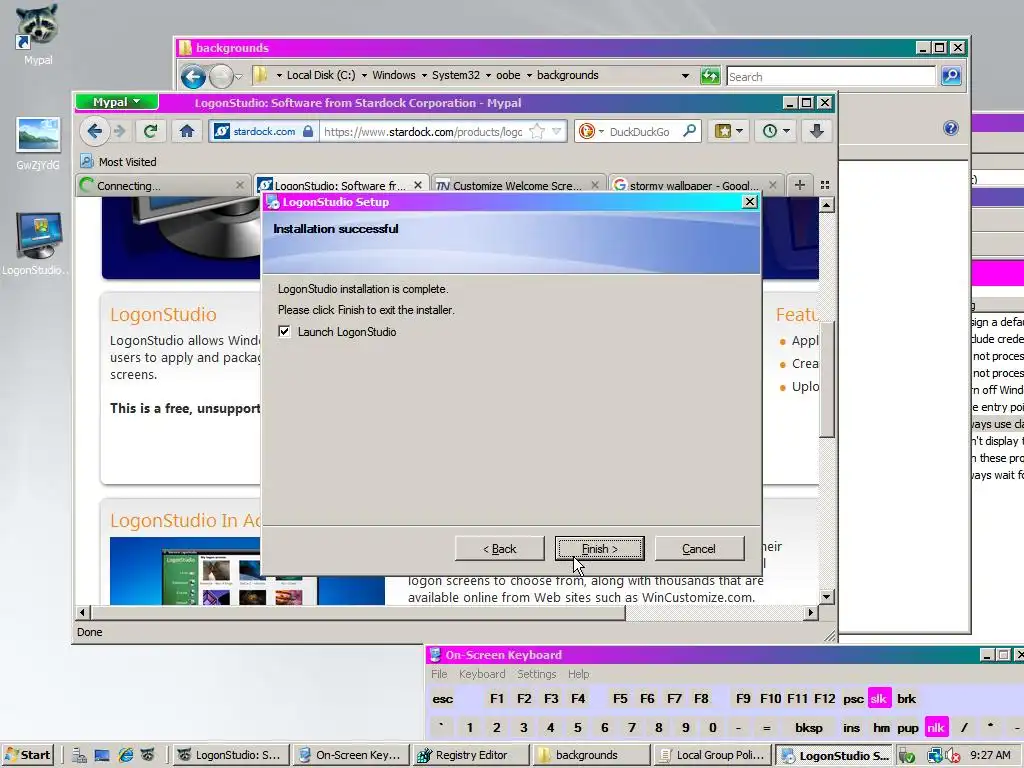
Task: Click the browser forward arrow in Mypal
Action: point(120,131)
